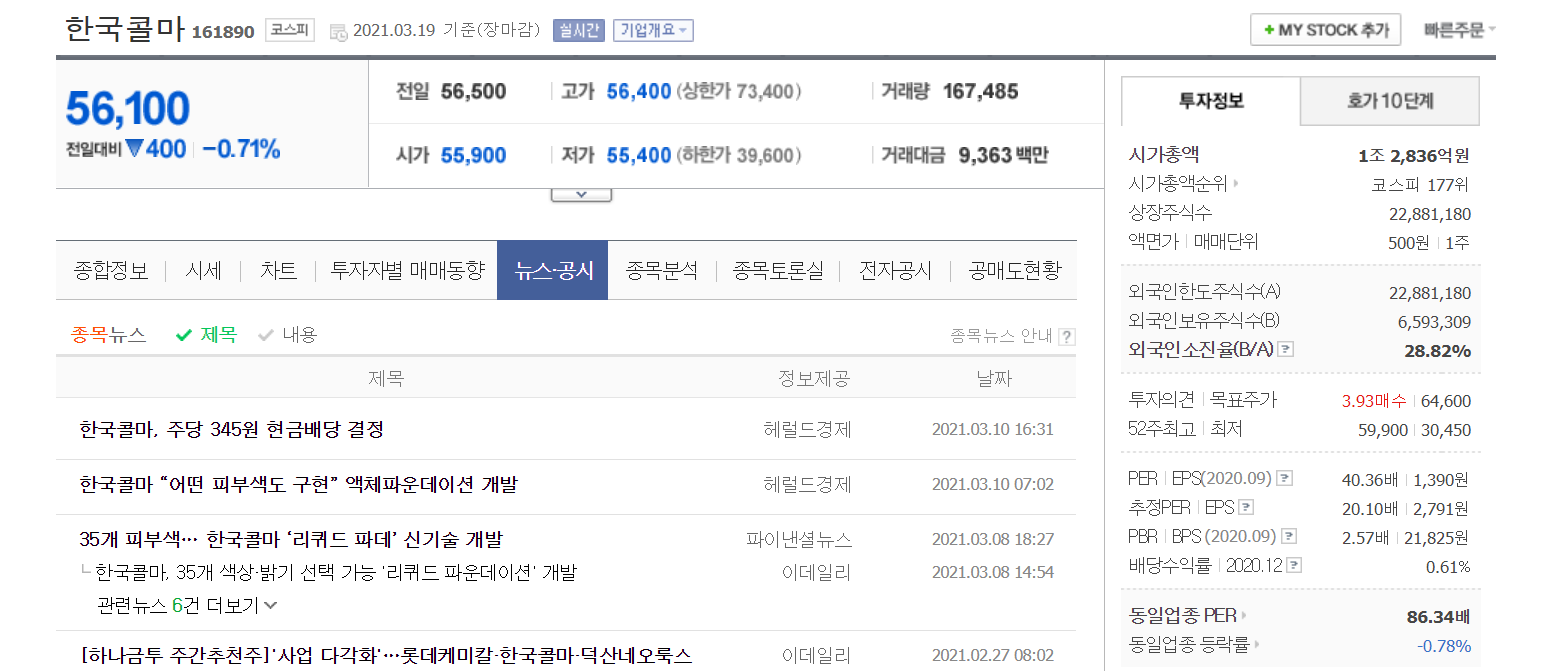Open article 하나금투 주간추천주 사업 다각화
Viewport: 1560px width, 671px height.
[x=386, y=656]
